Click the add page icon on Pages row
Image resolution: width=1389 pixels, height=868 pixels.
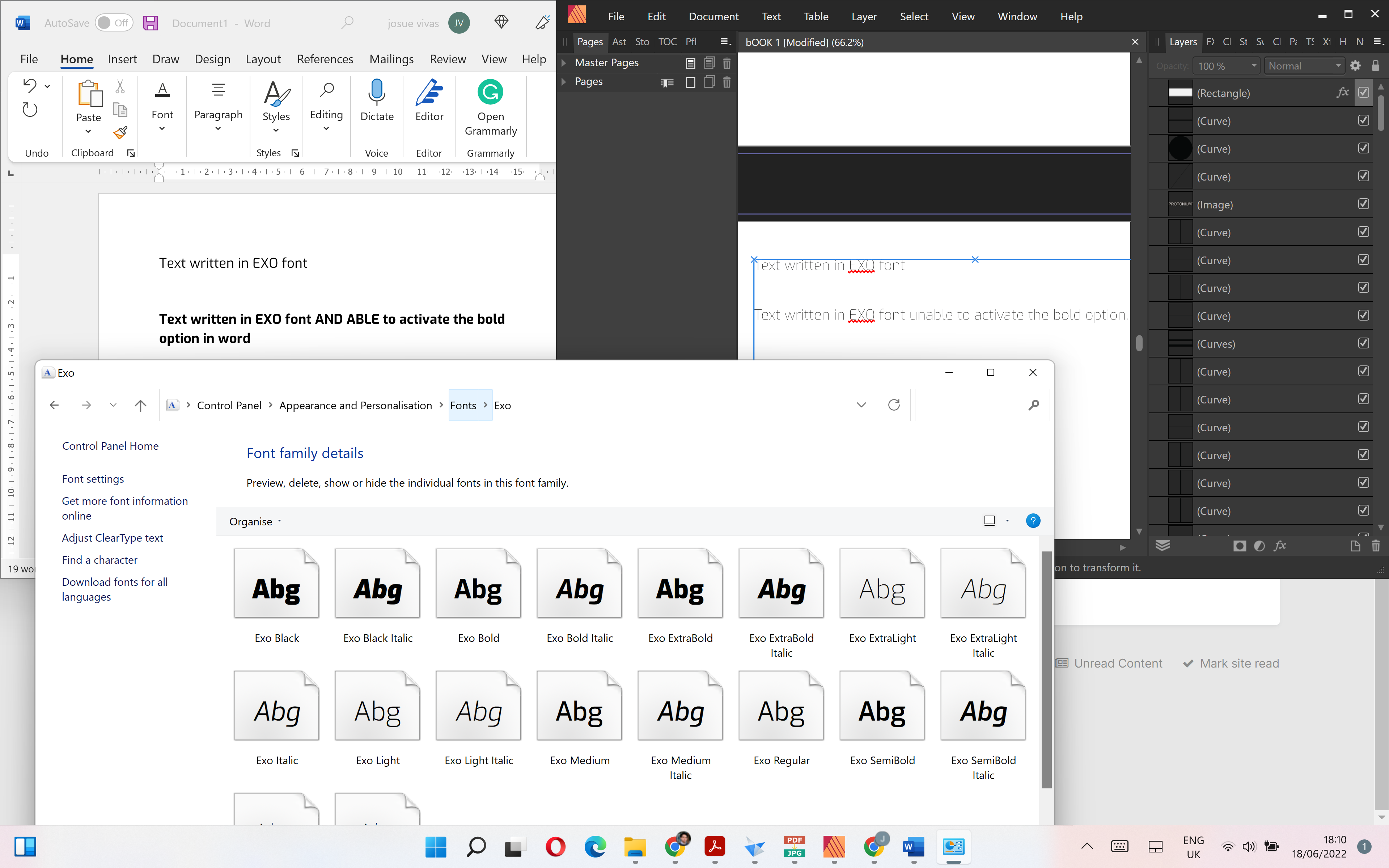690,82
